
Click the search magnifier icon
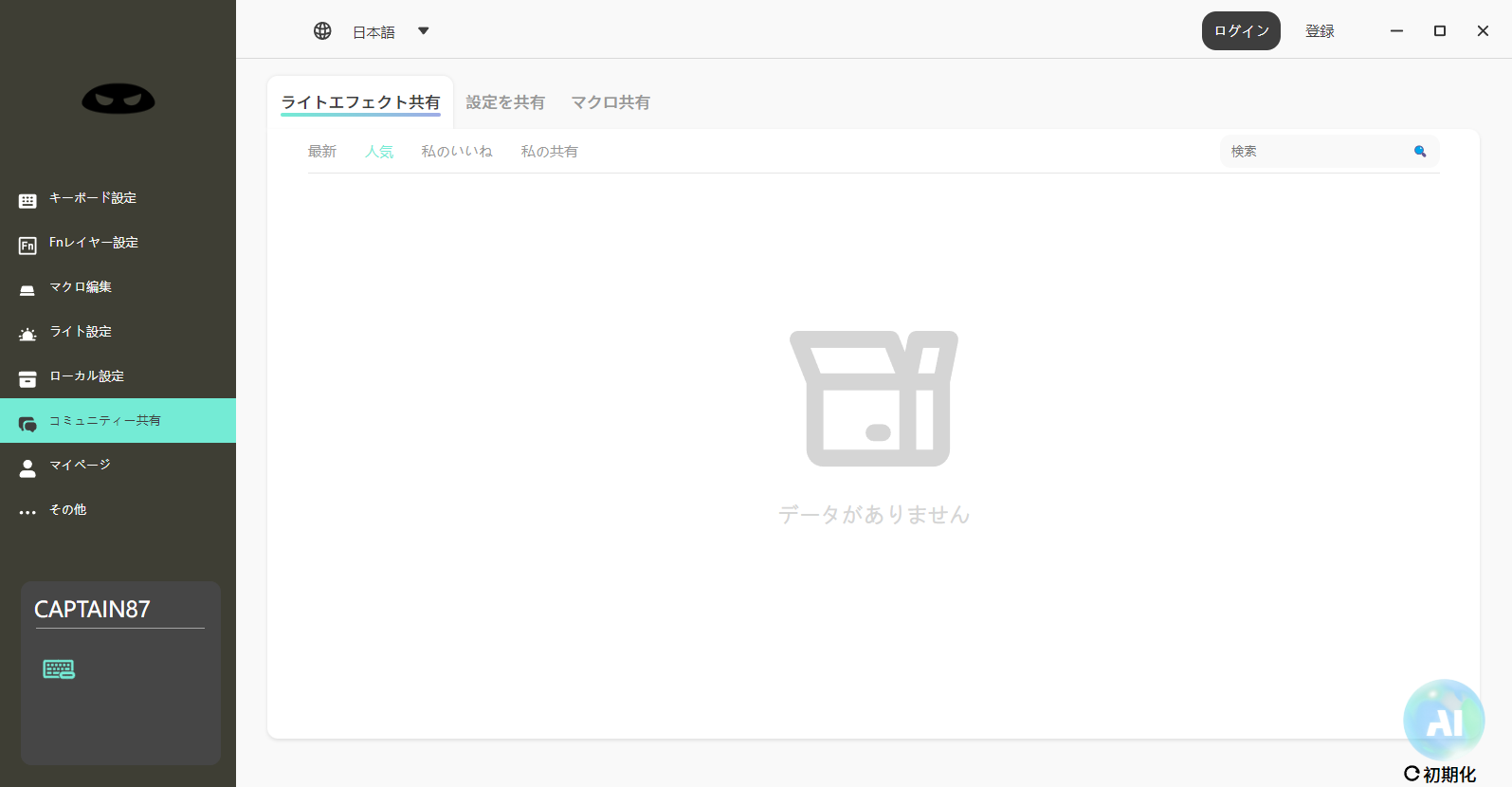pos(1419,152)
